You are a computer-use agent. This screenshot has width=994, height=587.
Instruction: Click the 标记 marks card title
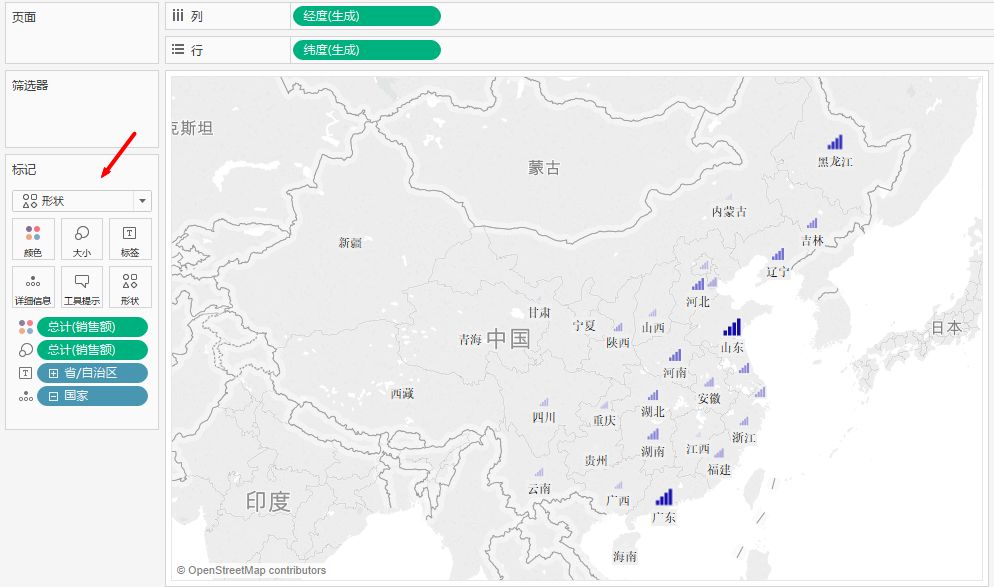point(24,169)
